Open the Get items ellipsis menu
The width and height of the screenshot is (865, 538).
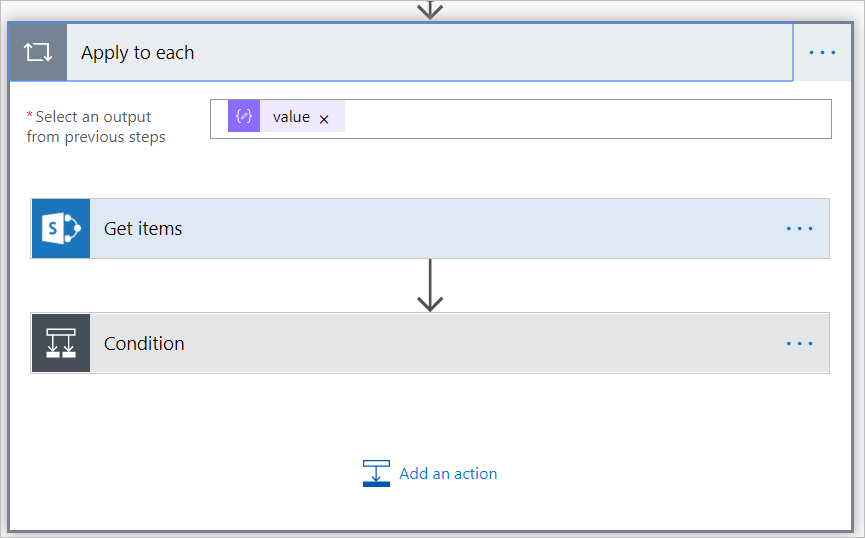point(799,229)
